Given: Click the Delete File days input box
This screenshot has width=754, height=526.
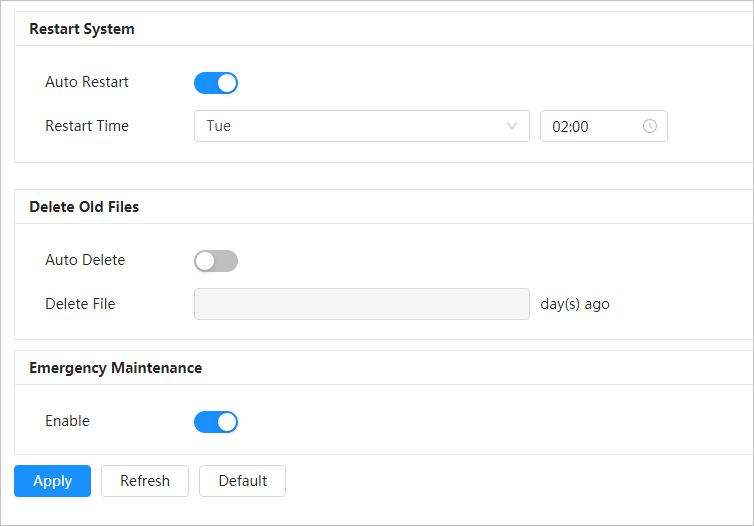Looking at the screenshot, I should (x=361, y=304).
